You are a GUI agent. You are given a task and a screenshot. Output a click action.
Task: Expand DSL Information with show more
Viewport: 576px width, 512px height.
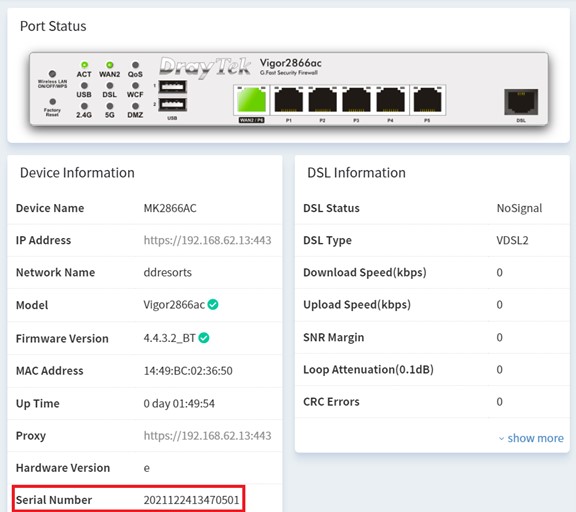[x=531, y=438]
